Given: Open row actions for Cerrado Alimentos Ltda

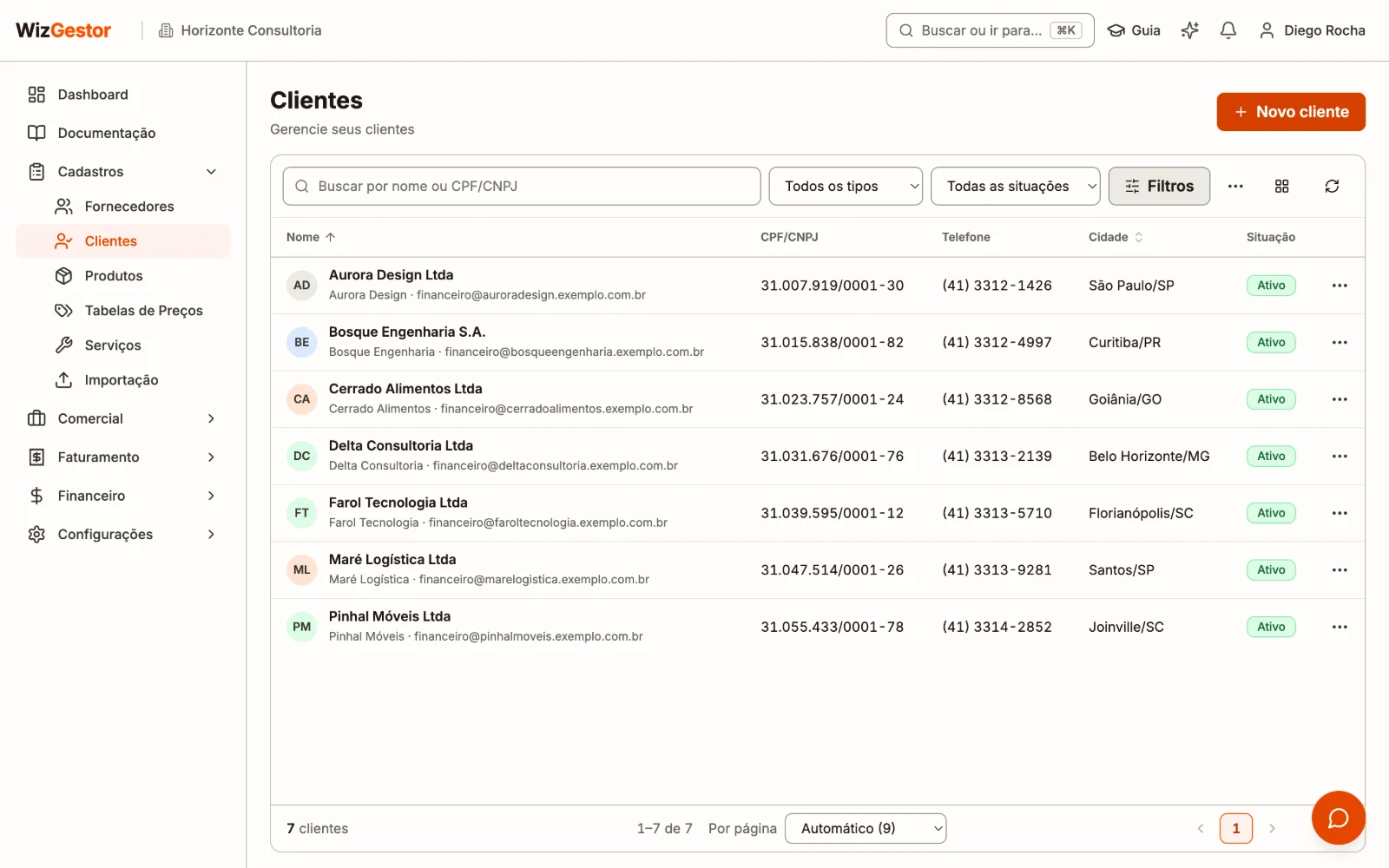Looking at the screenshot, I should click(1340, 399).
